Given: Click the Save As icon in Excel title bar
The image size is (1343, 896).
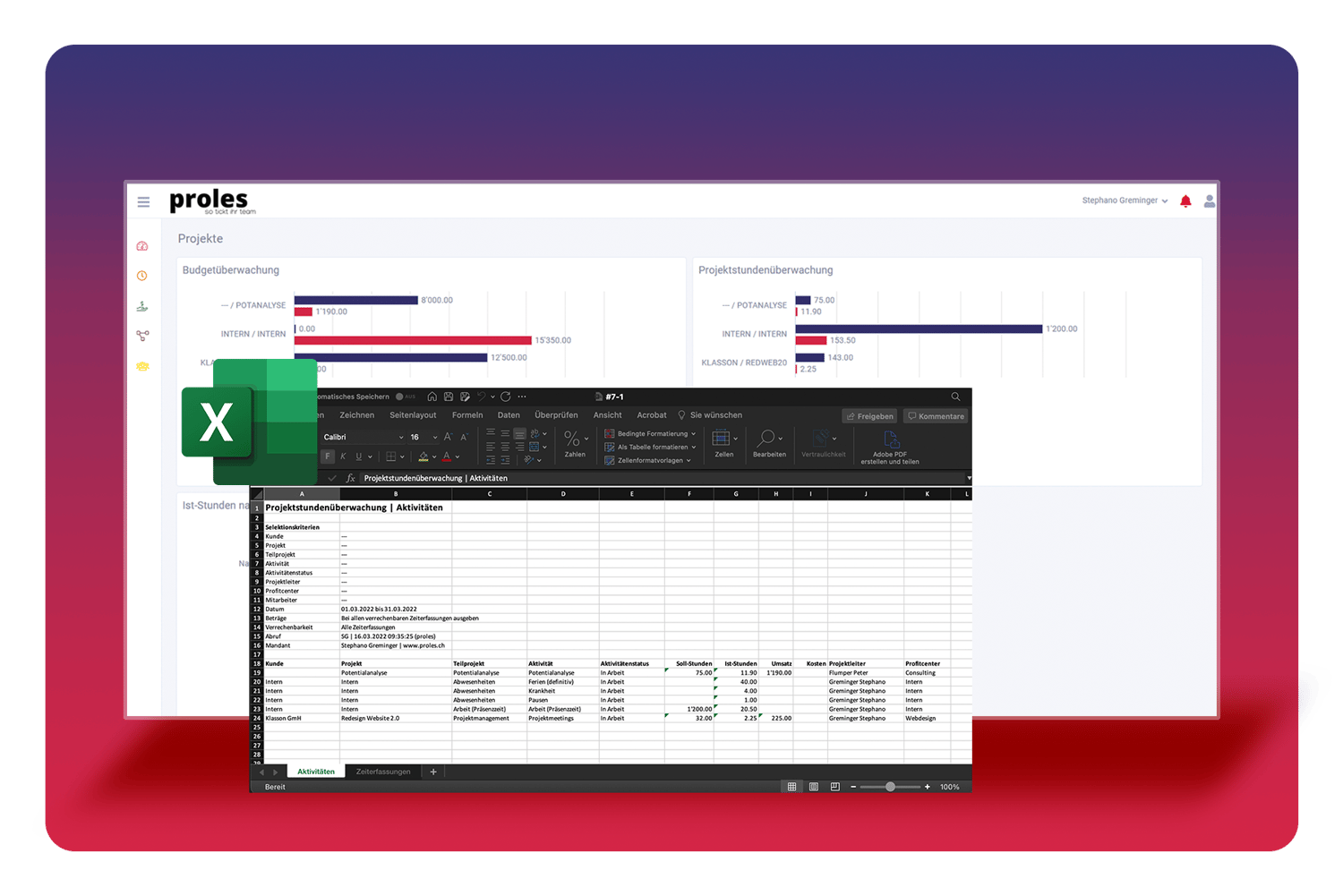Looking at the screenshot, I should coord(465,397).
